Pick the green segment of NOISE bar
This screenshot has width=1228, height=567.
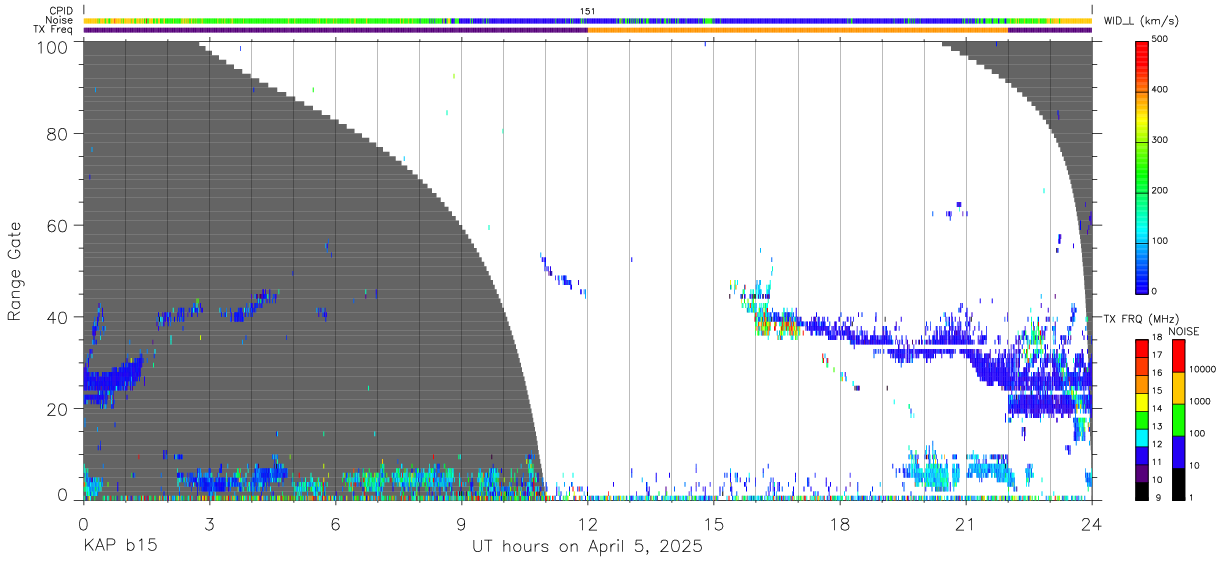pos(1178,418)
